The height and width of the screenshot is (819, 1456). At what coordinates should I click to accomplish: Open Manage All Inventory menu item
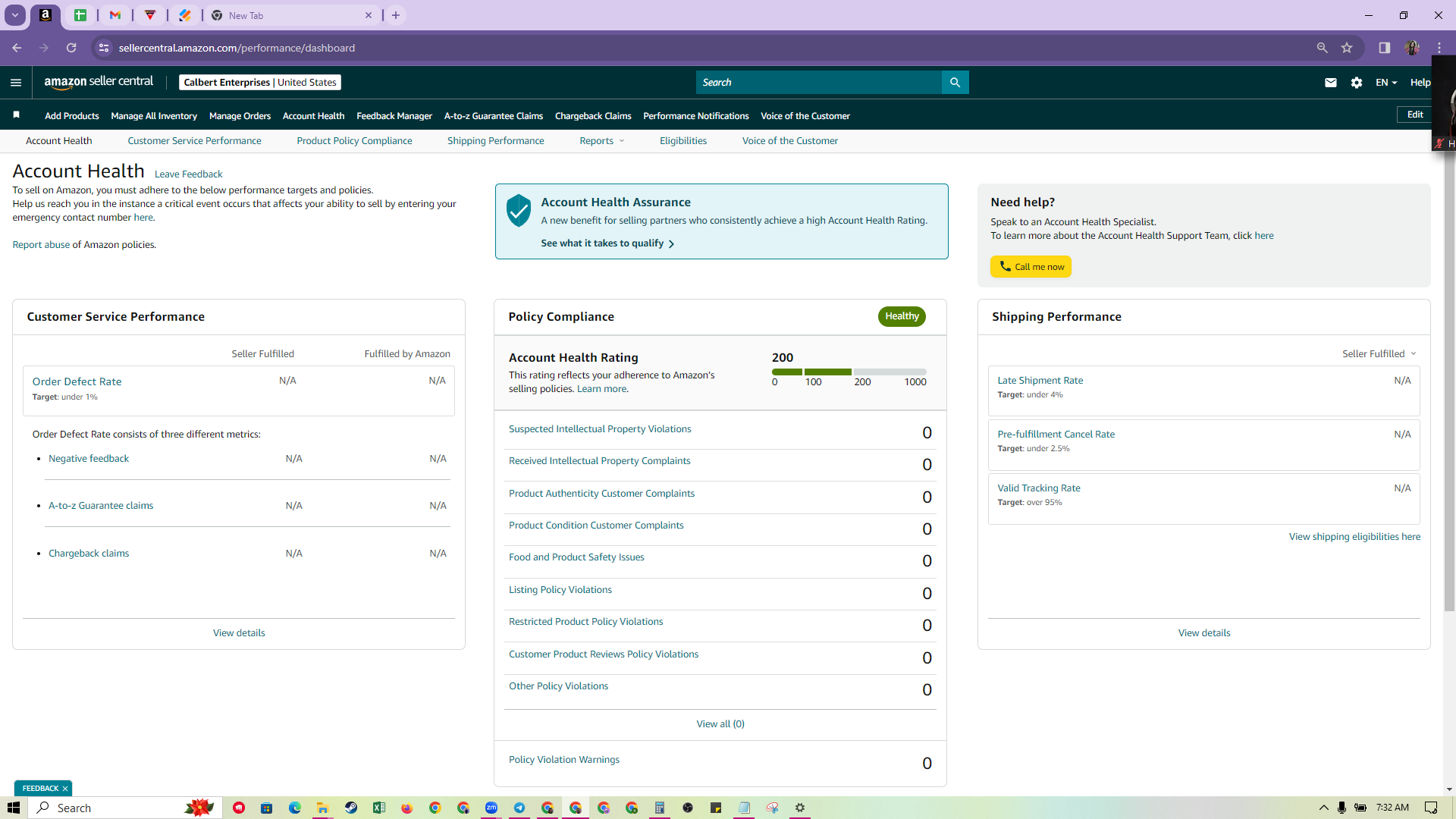tap(154, 116)
